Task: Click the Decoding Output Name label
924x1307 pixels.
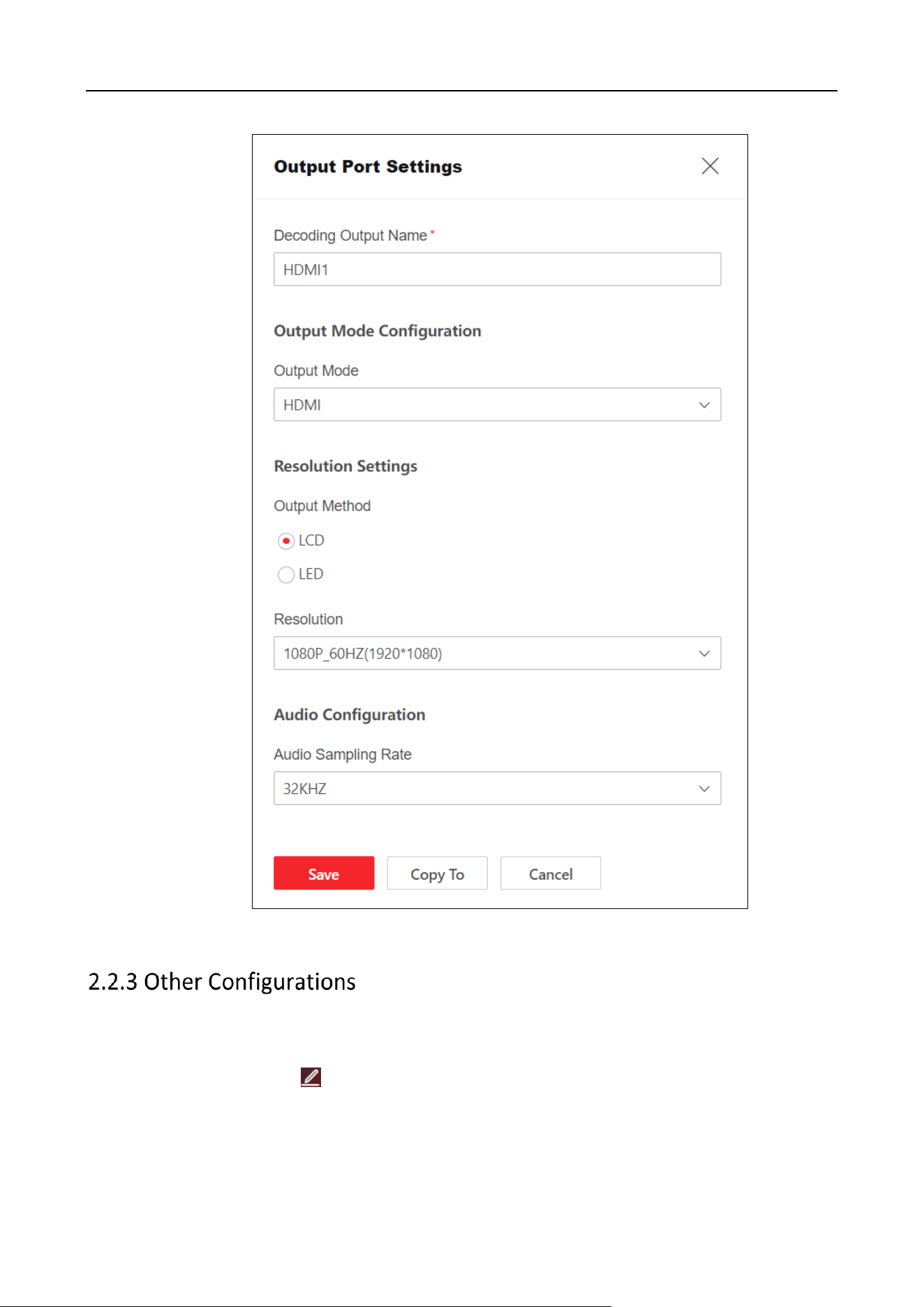Action: (x=350, y=236)
